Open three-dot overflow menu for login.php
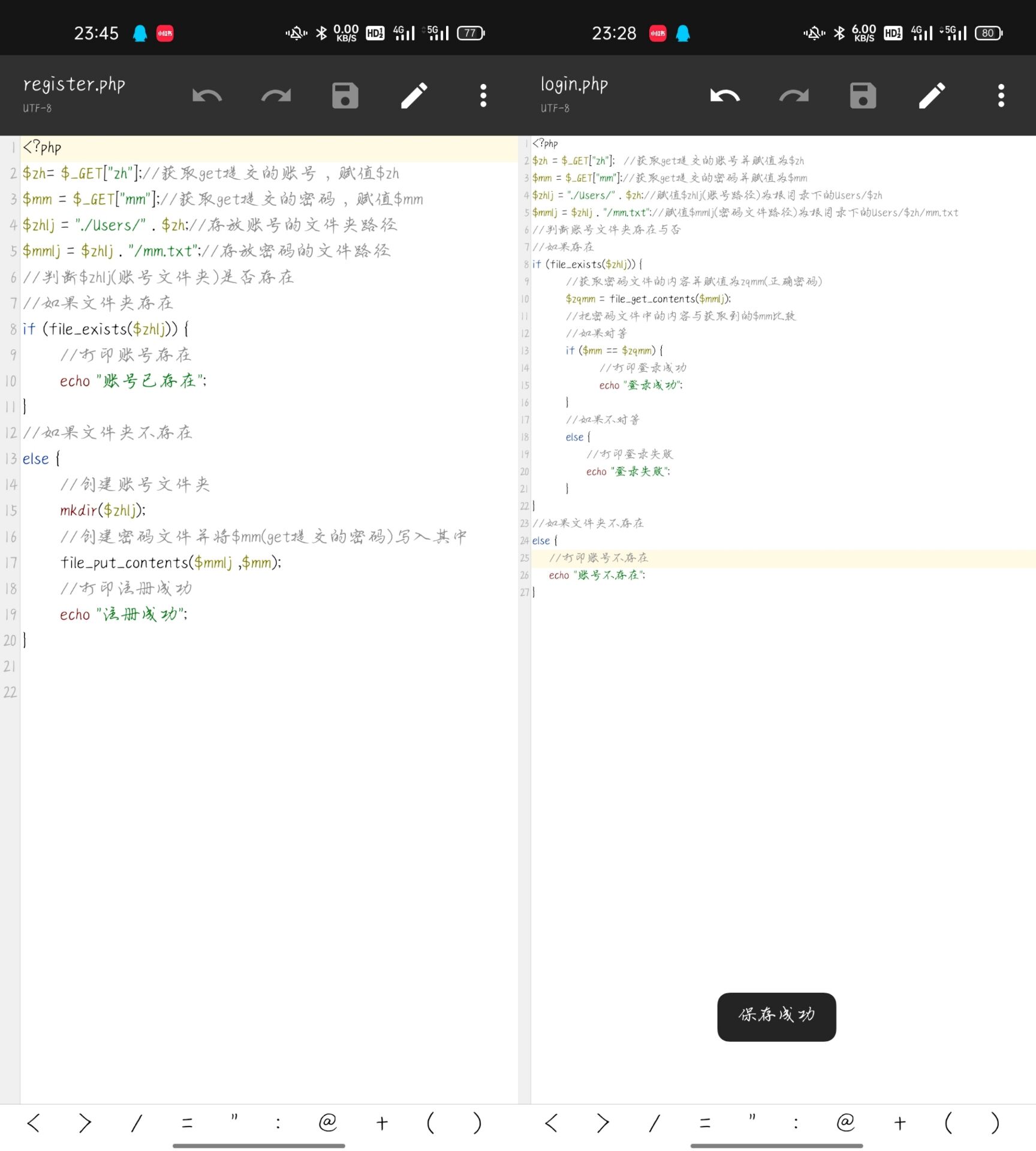 [x=1001, y=96]
